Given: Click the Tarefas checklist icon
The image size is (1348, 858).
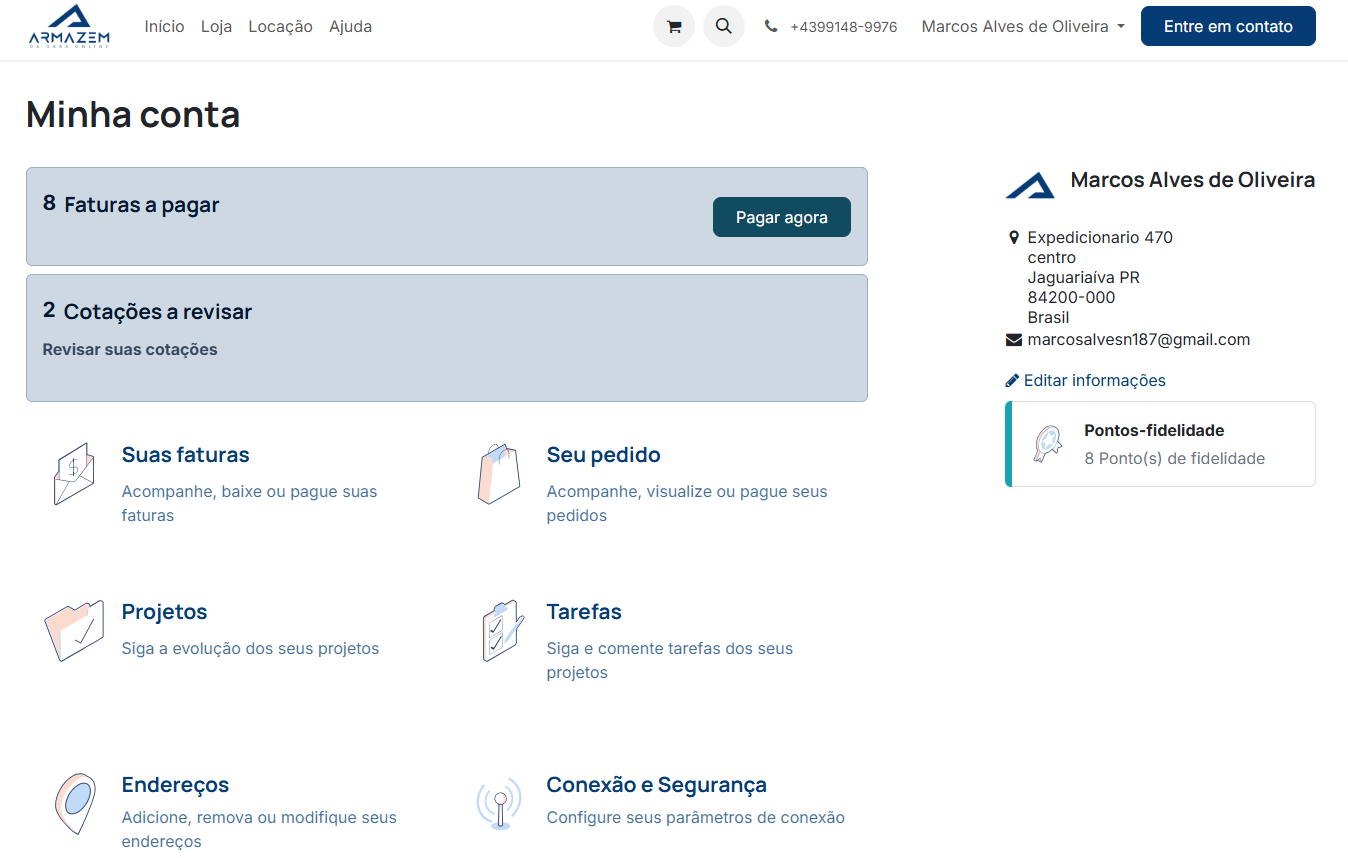Looking at the screenshot, I should click(x=499, y=630).
